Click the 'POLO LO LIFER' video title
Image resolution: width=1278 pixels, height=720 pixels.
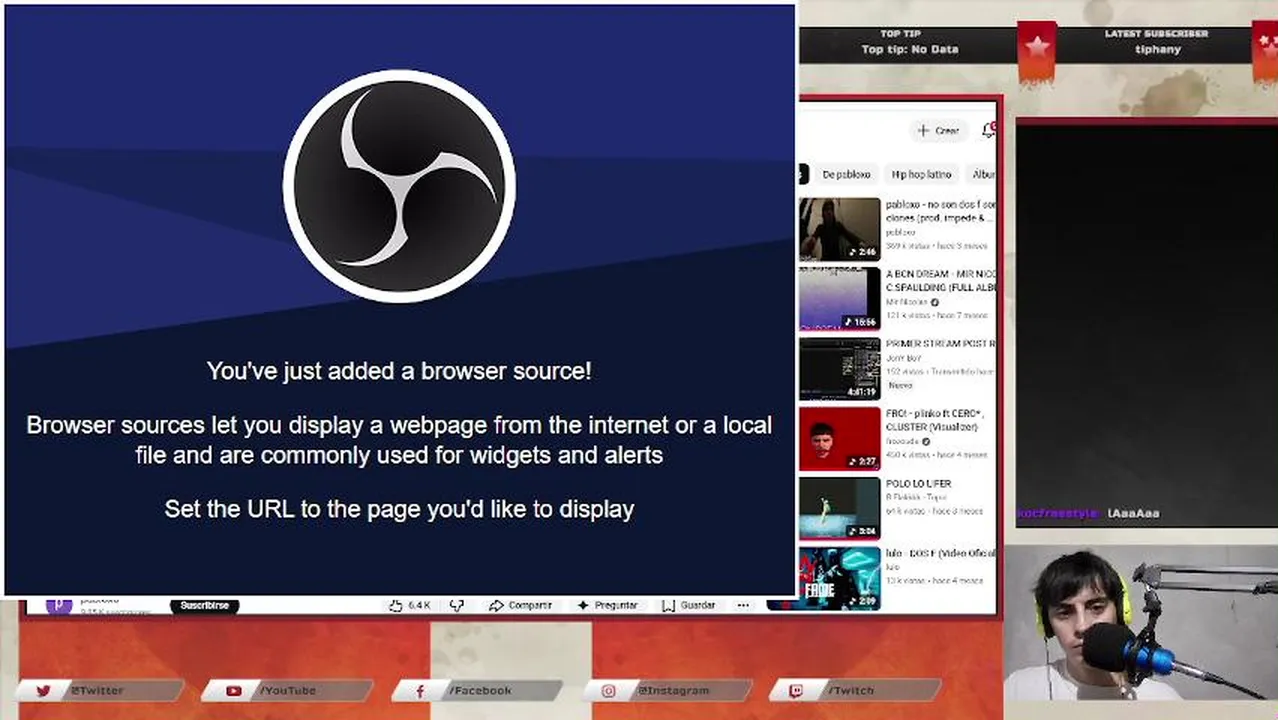point(918,484)
